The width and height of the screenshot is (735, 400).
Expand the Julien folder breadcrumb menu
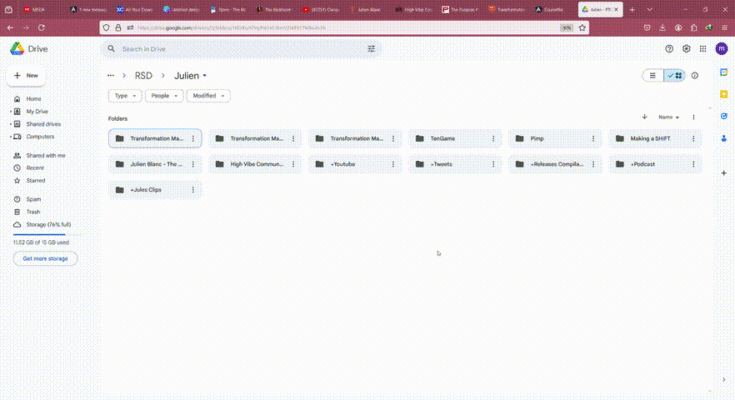(205, 75)
